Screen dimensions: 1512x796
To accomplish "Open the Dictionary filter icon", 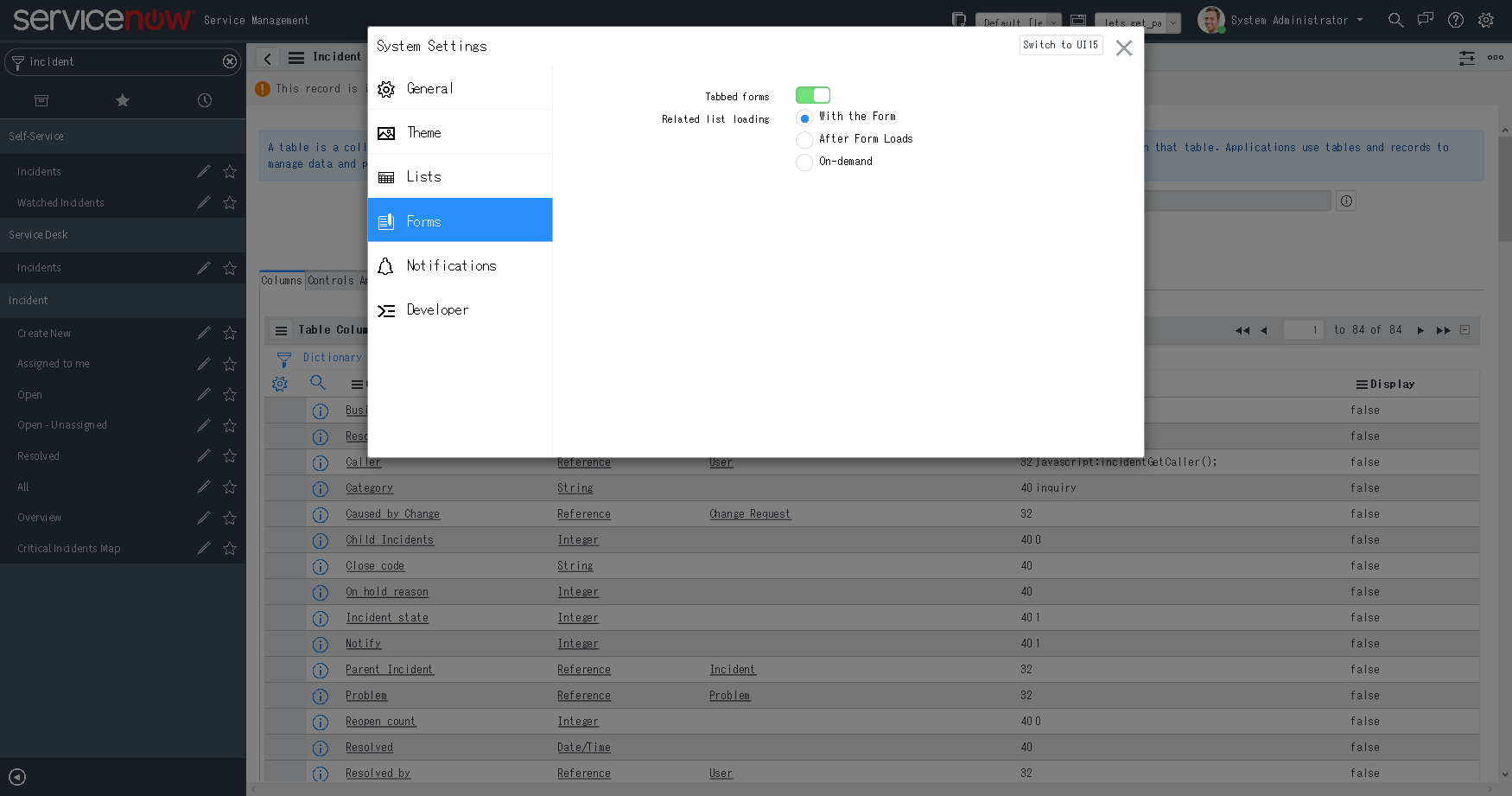I will point(284,357).
